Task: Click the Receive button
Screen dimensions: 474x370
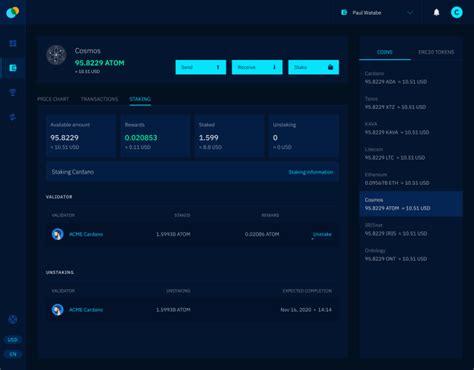Action: coord(257,67)
